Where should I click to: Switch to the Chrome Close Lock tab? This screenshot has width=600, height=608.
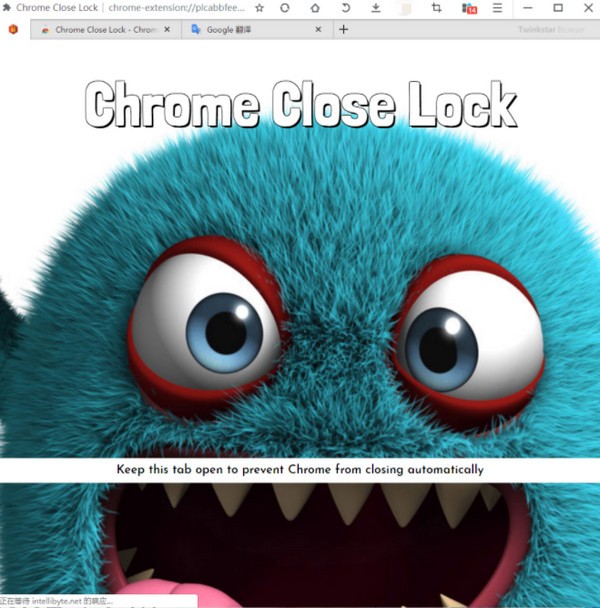(105, 29)
